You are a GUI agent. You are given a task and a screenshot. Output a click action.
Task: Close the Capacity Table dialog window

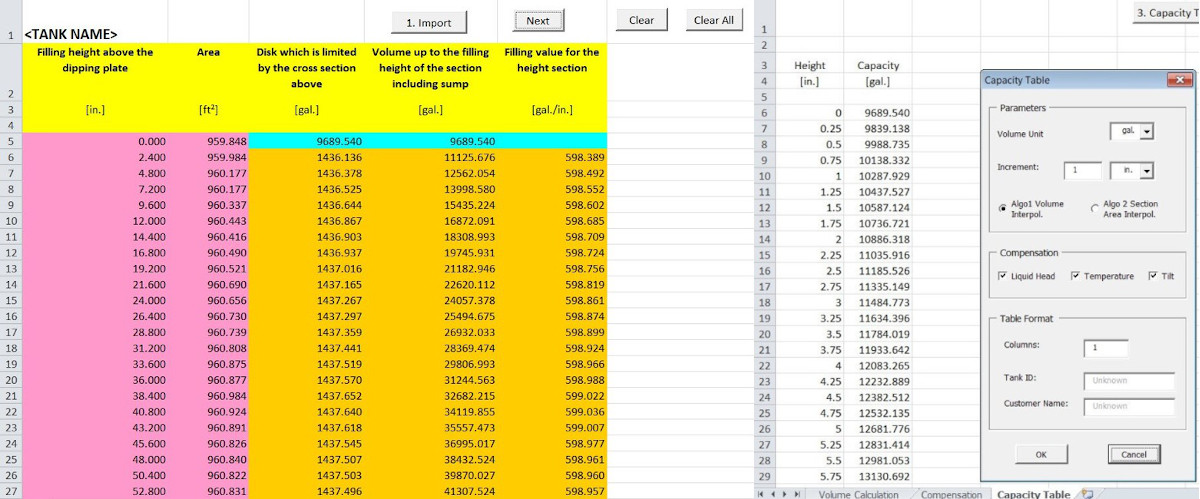(1180, 80)
